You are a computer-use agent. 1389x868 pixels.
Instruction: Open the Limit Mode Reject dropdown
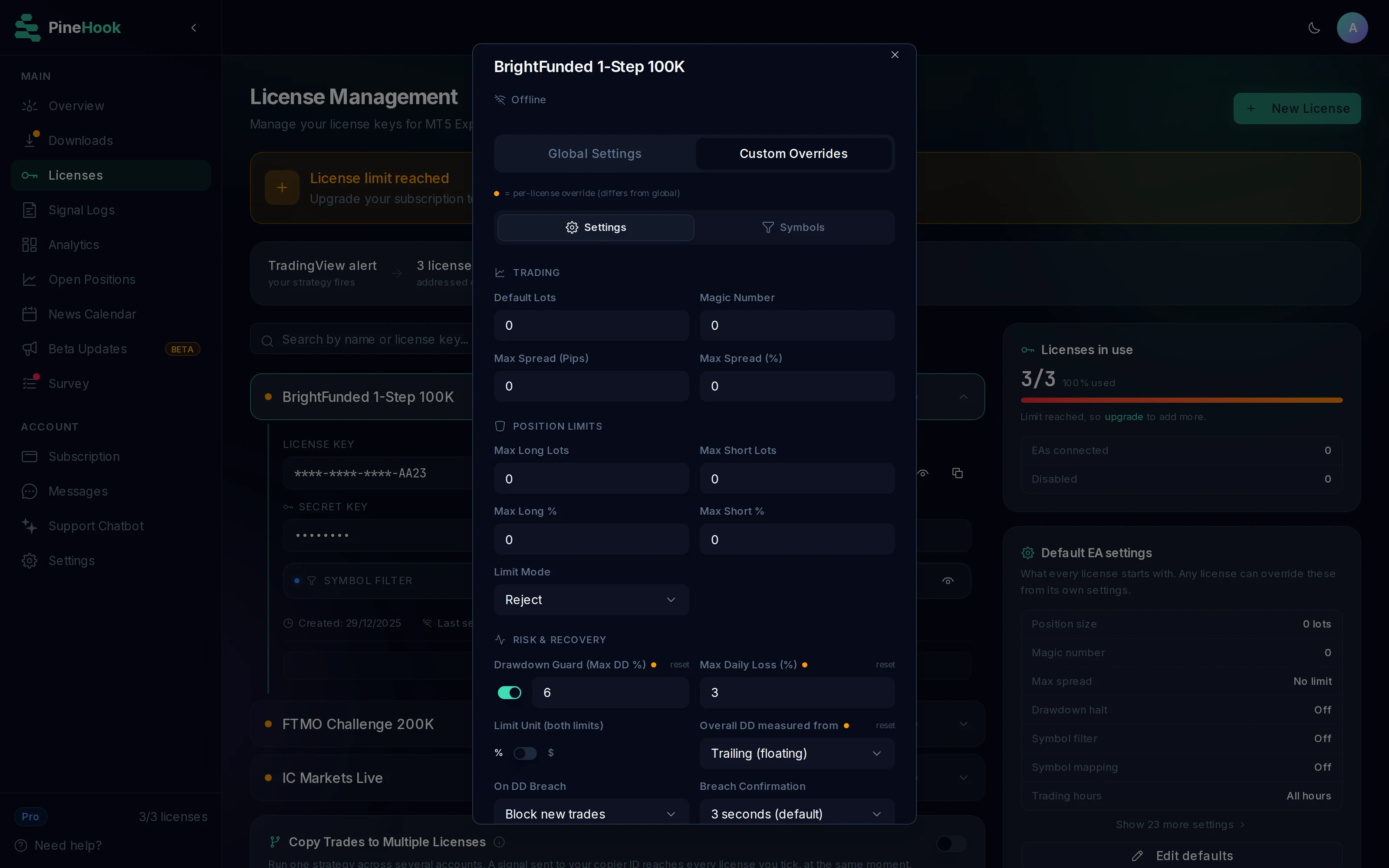591,600
